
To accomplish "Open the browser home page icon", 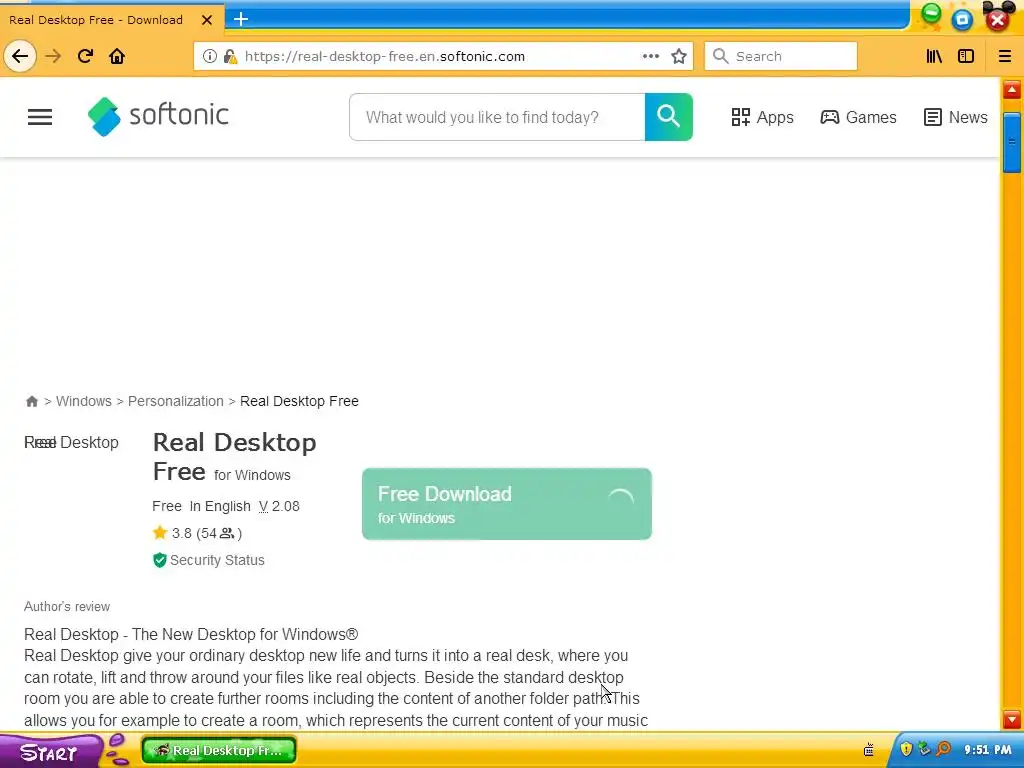I will (x=117, y=56).
